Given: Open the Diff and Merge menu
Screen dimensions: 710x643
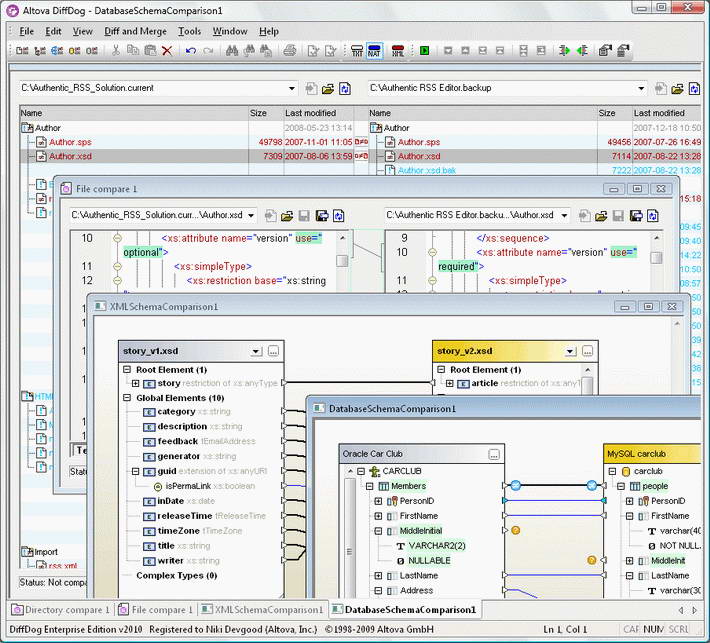Looking at the screenshot, I should [x=135, y=31].
